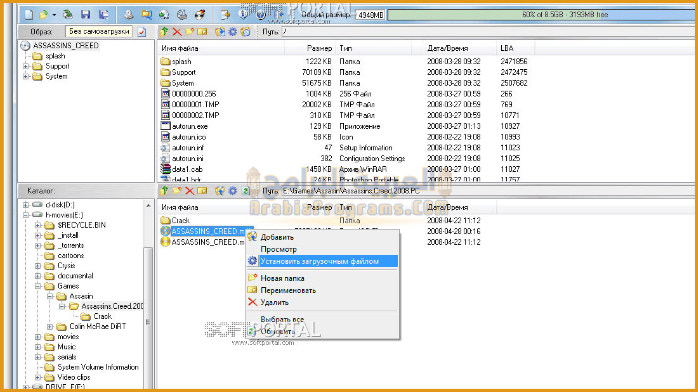Image resolution: width=698 pixels, height=392 pixels.
Task: Choose Просмотр from context menu
Action: click(322, 249)
